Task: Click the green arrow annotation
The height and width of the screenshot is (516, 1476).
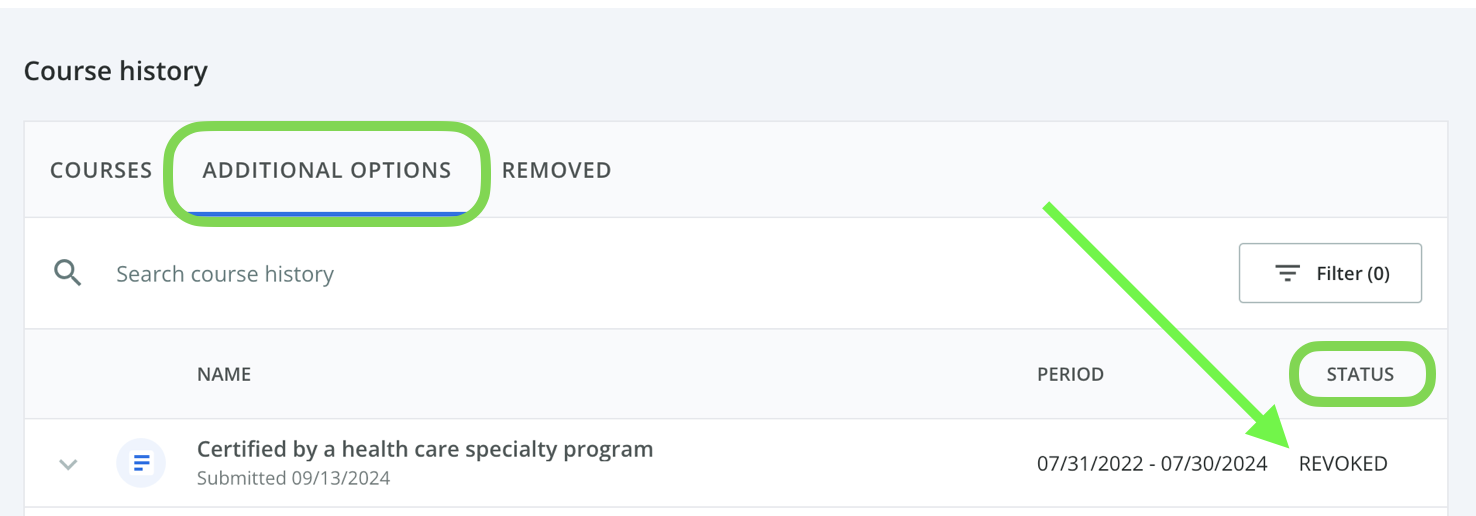Action: [1168, 324]
